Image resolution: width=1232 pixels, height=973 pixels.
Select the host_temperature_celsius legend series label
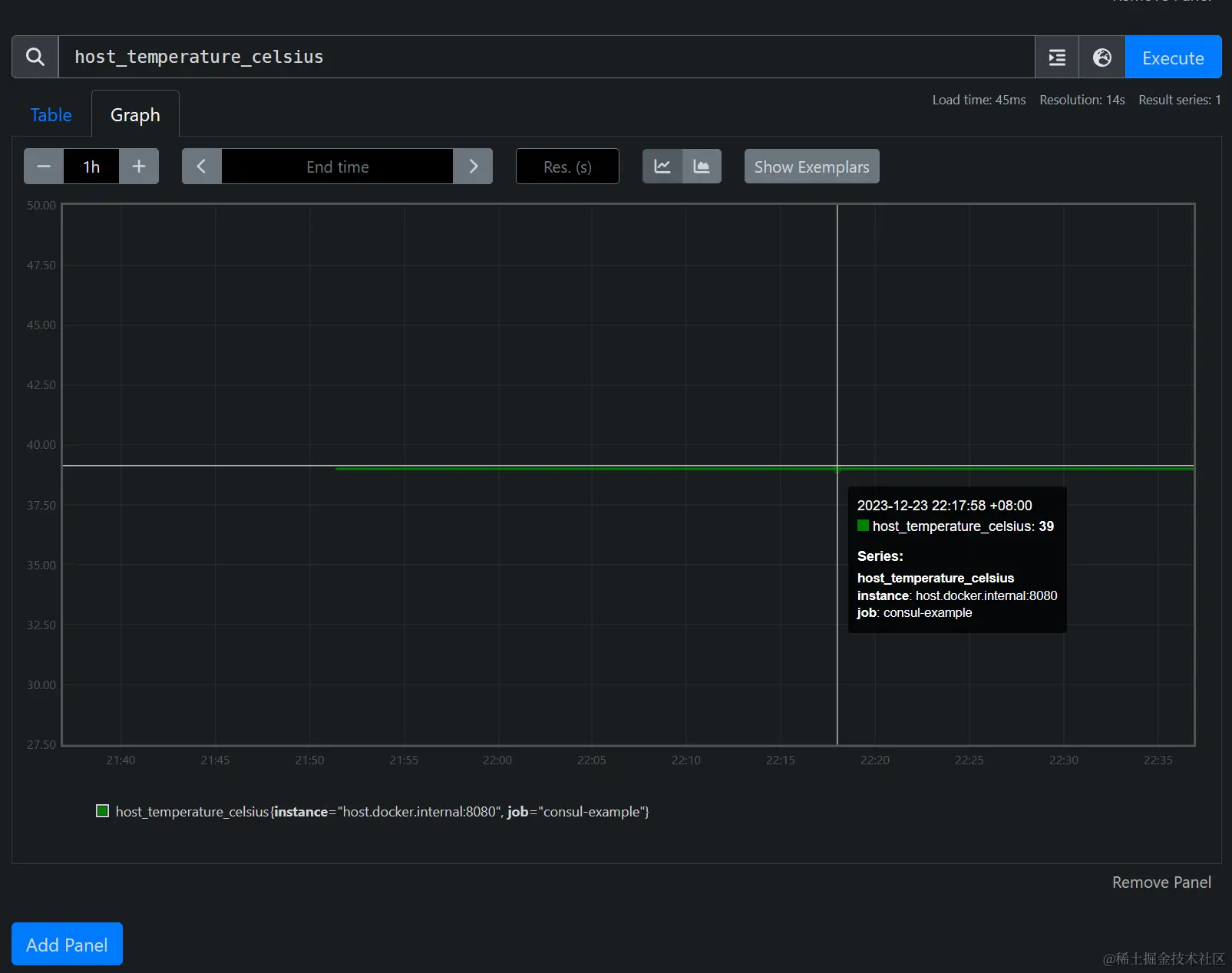(x=382, y=812)
